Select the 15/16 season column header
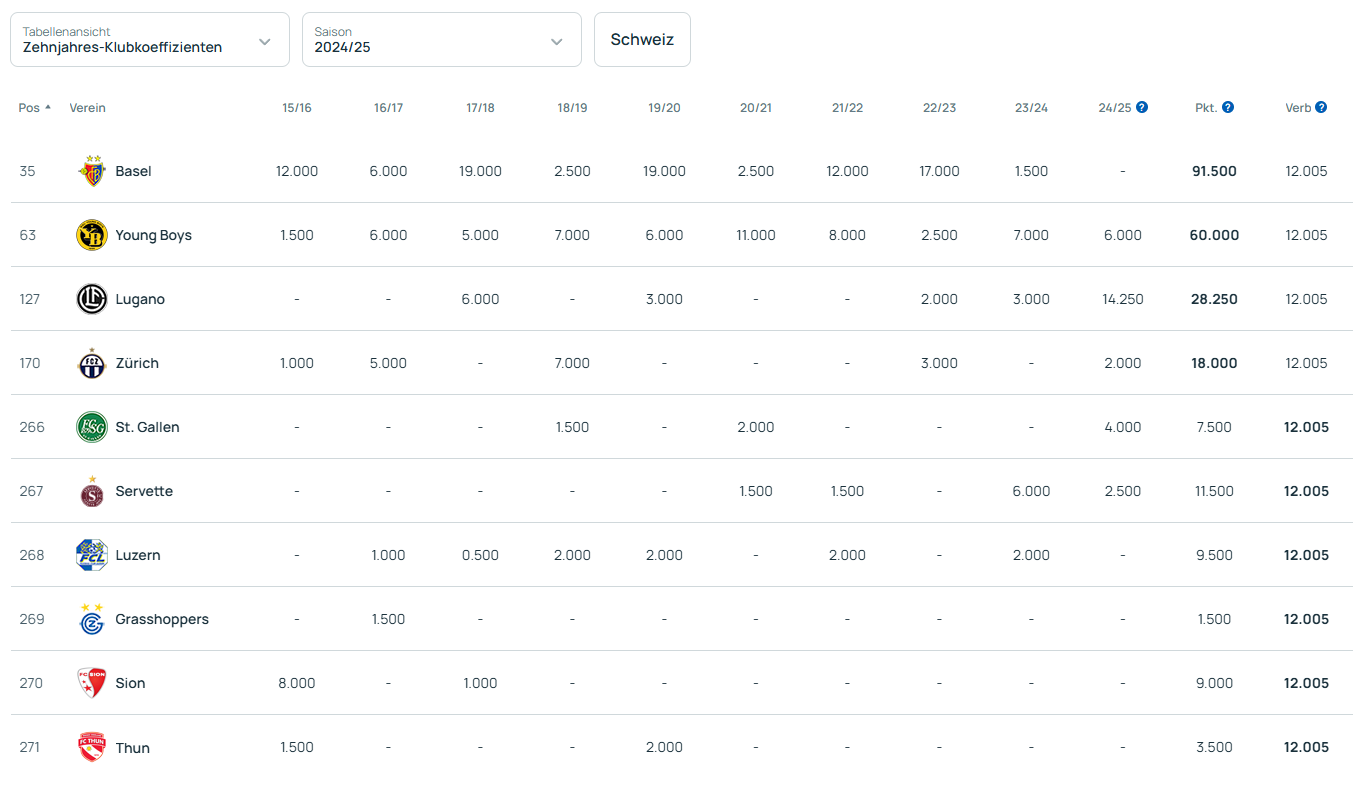Viewport: 1365px width, 786px height. (297, 108)
